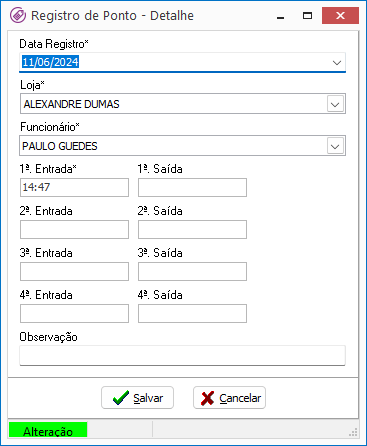Click the red X icon on Cancelar
The image size is (367, 446).
click(x=208, y=398)
